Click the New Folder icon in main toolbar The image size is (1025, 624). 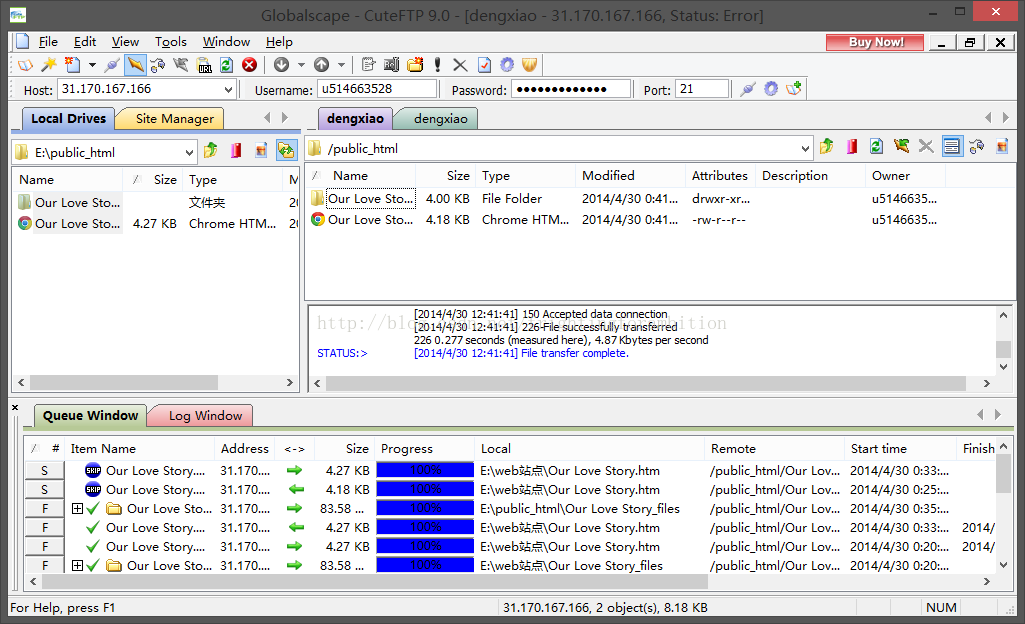point(415,65)
